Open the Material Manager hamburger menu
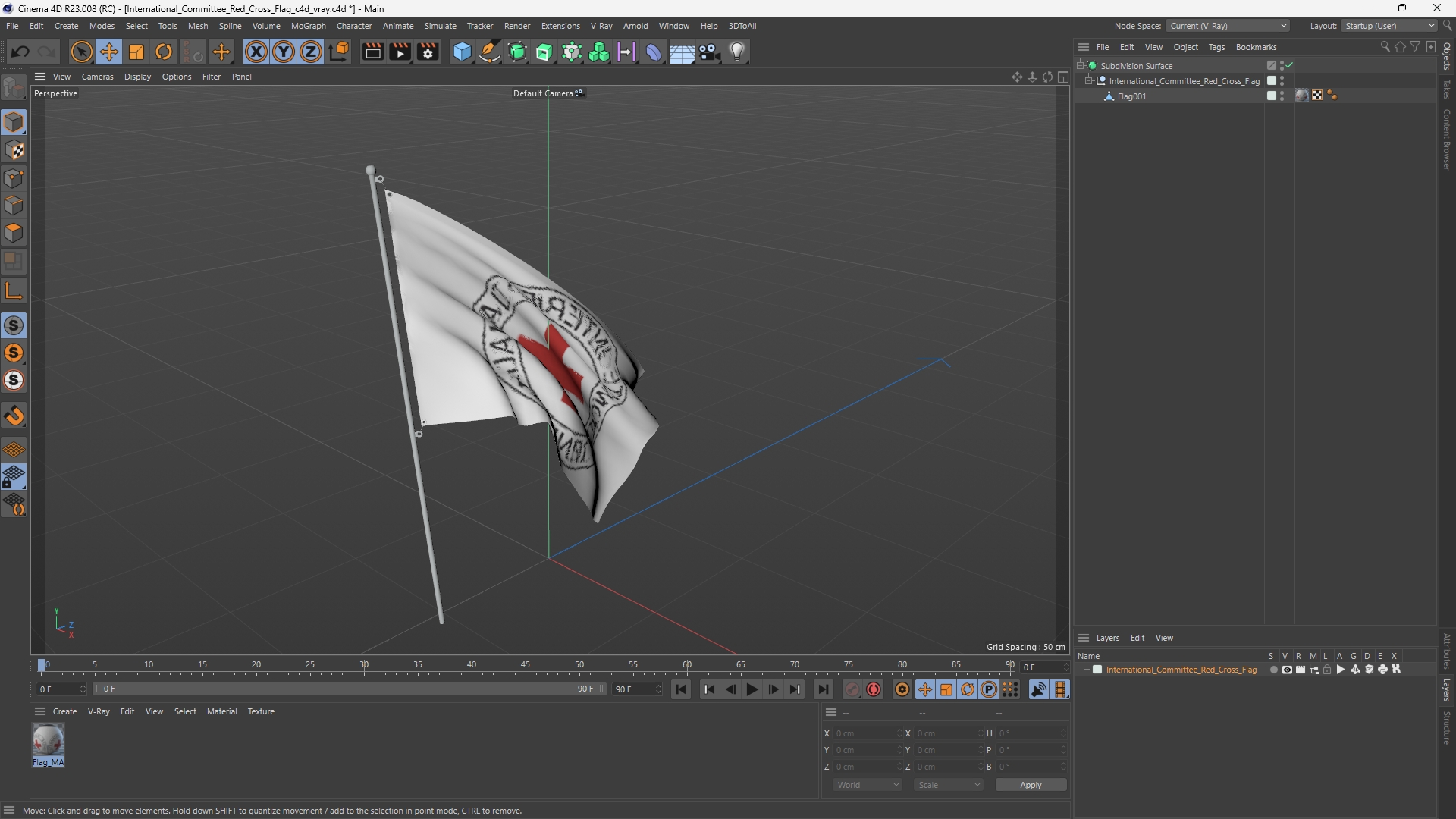 pyautogui.click(x=40, y=711)
